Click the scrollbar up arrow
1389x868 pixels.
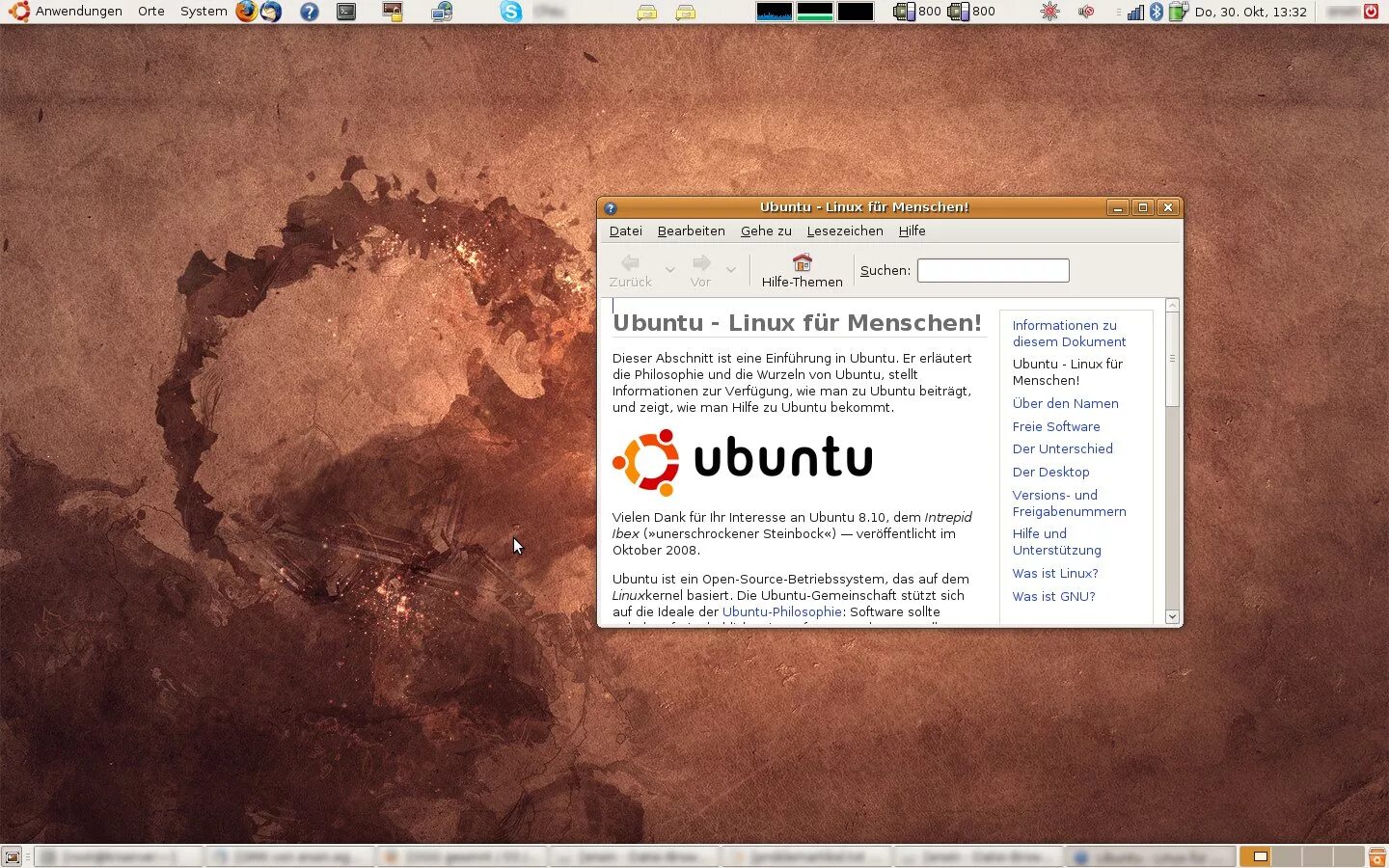tap(1172, 306)
